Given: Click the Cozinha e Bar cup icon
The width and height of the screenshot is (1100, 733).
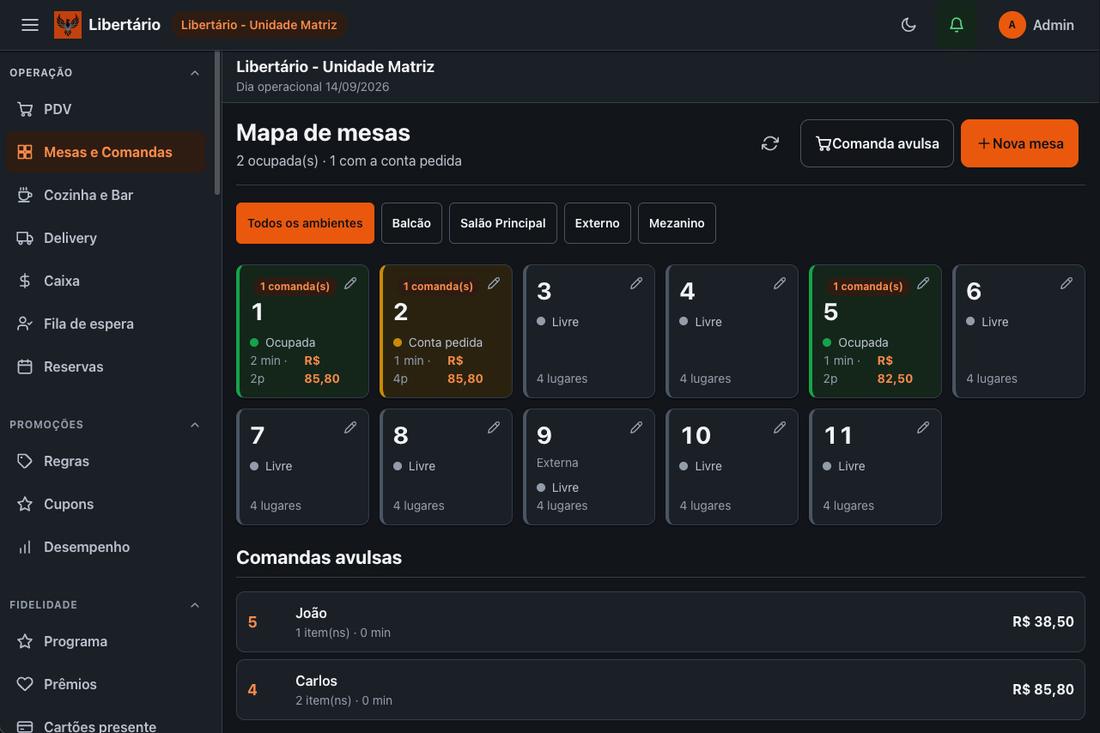Looking at the screenshot, I should (x=25, y=195).
